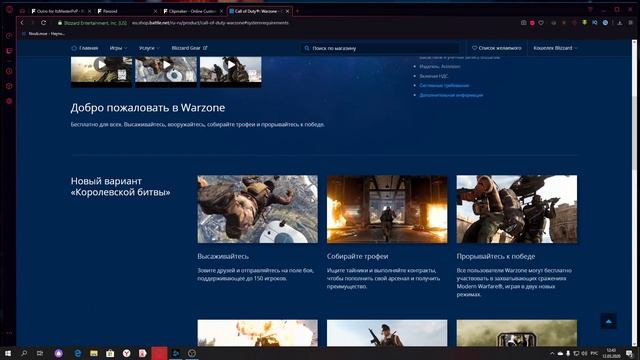Open the browser downloads icon
The width and height of the screenshot is (640, 360).
tap(620, 23)
